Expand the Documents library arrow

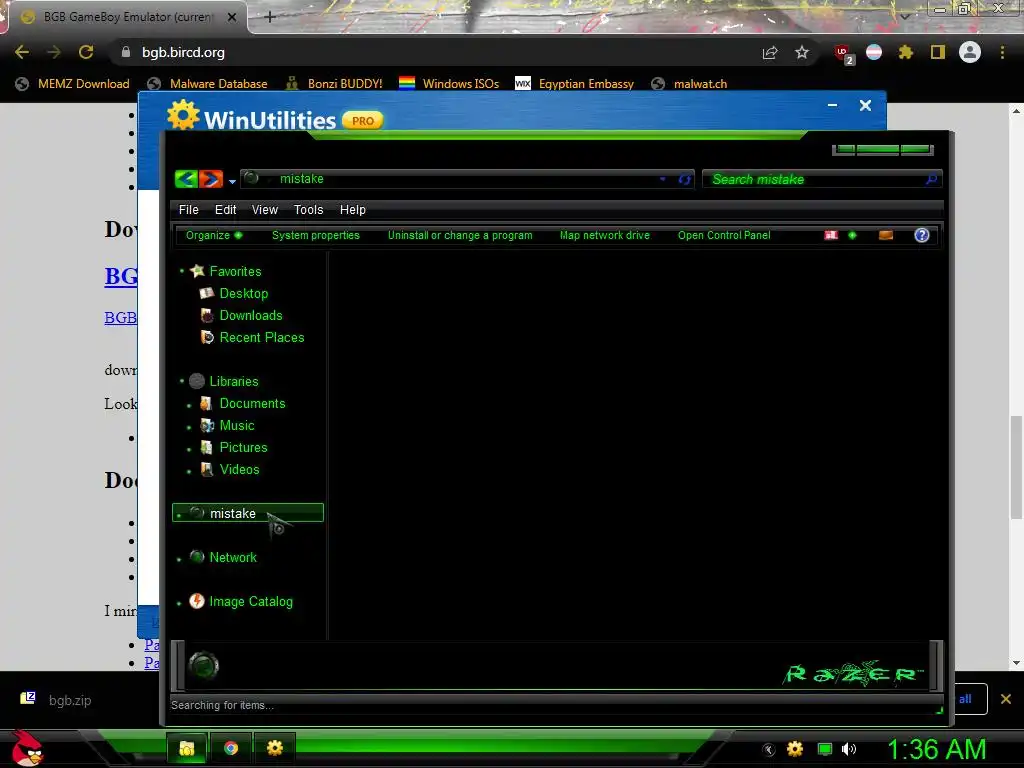tap(189, 406)
